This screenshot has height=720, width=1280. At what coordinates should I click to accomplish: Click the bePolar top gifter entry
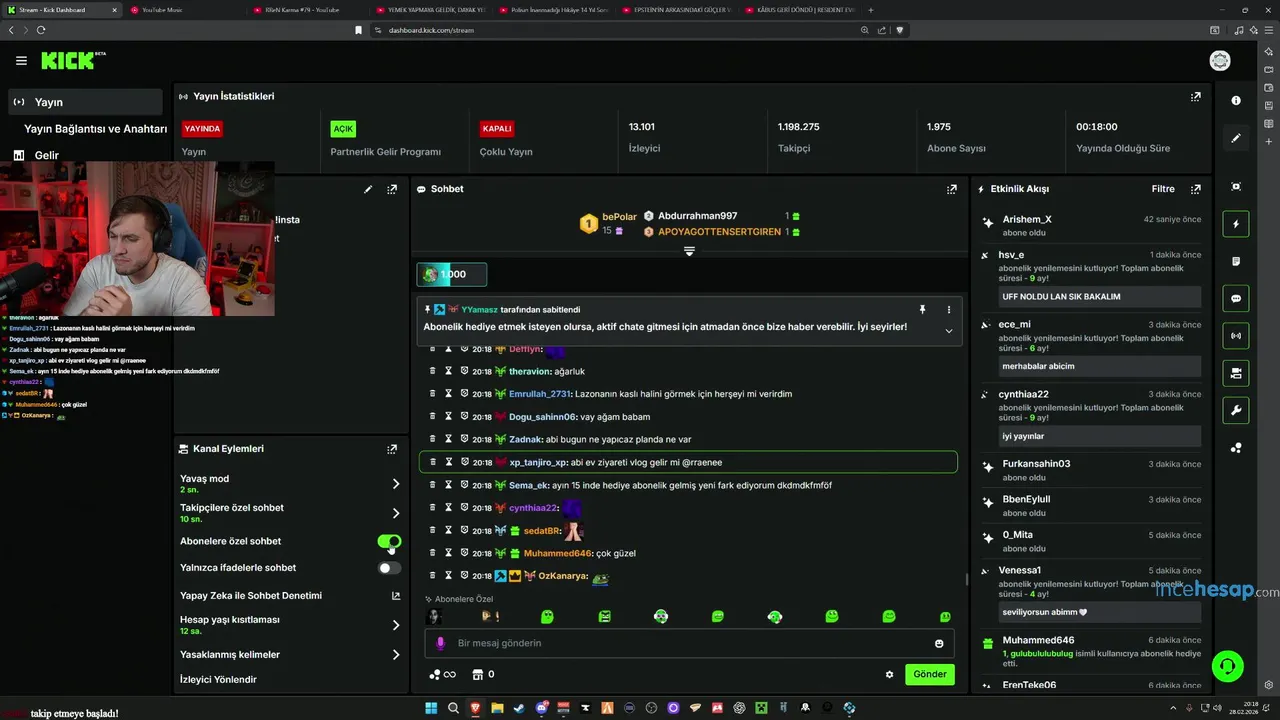click(608, 223)
